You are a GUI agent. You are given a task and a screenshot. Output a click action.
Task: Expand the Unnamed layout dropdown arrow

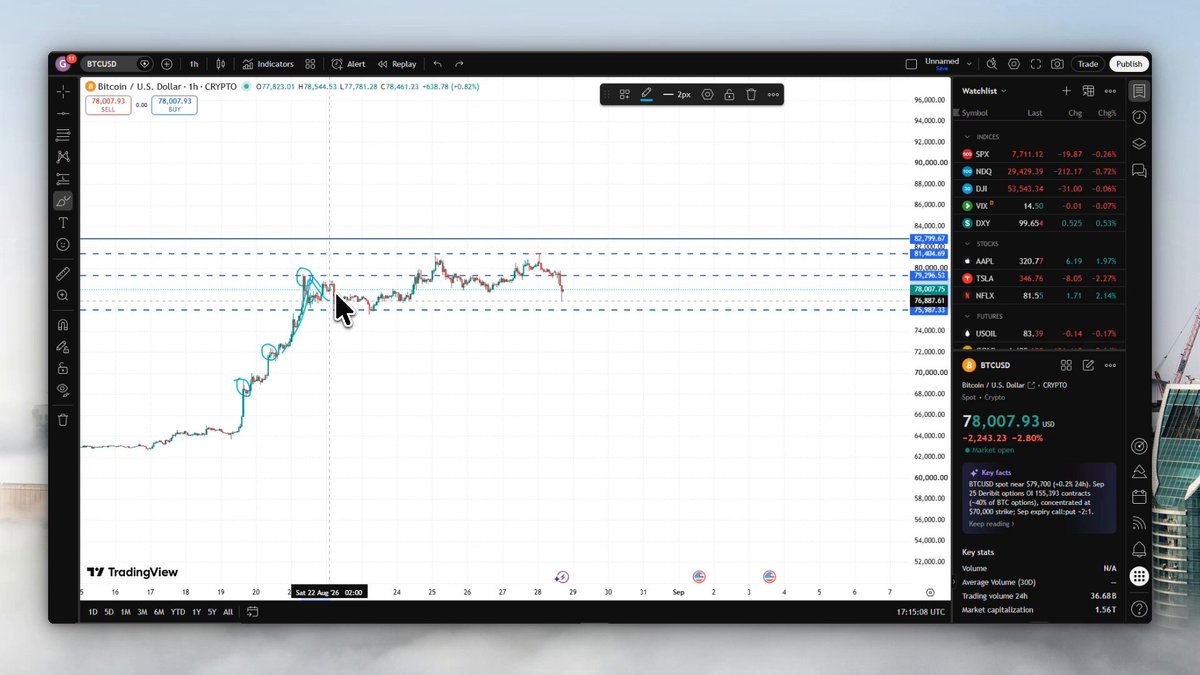coord(968,64)
